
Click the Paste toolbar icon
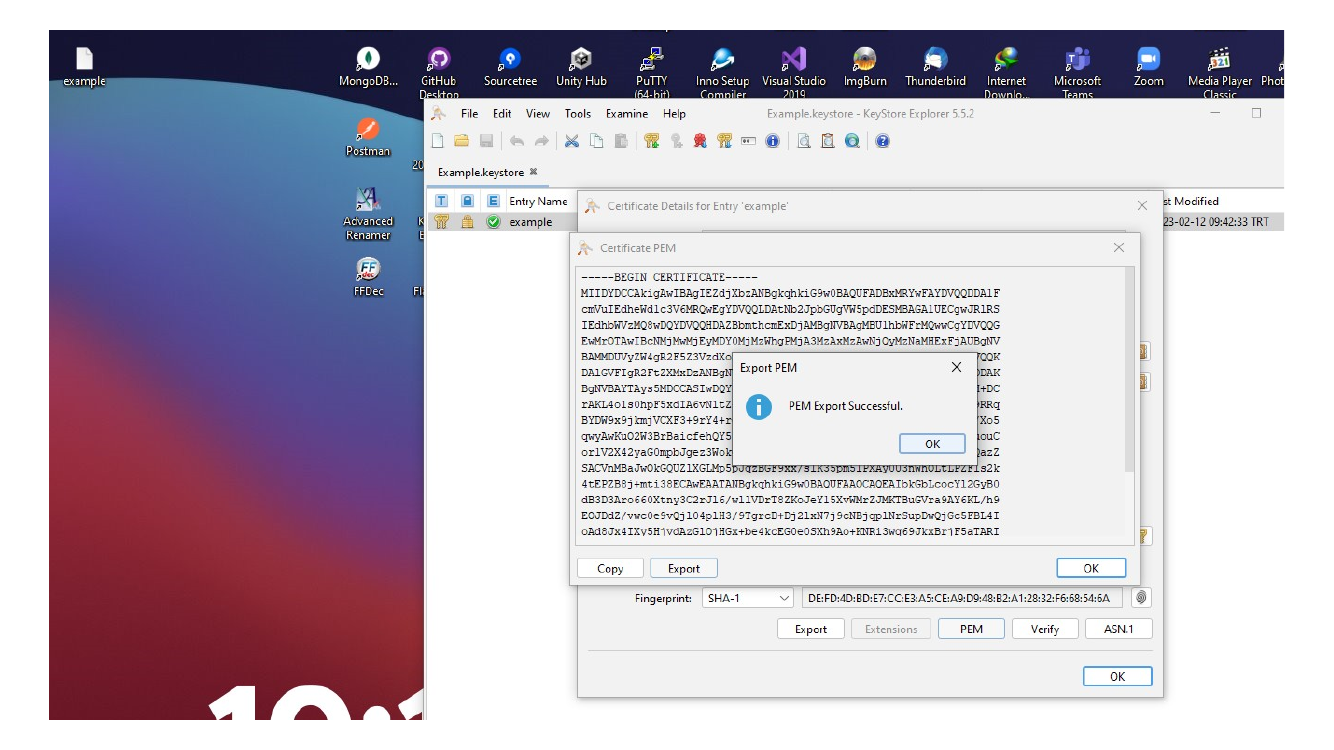click(621, 141)
